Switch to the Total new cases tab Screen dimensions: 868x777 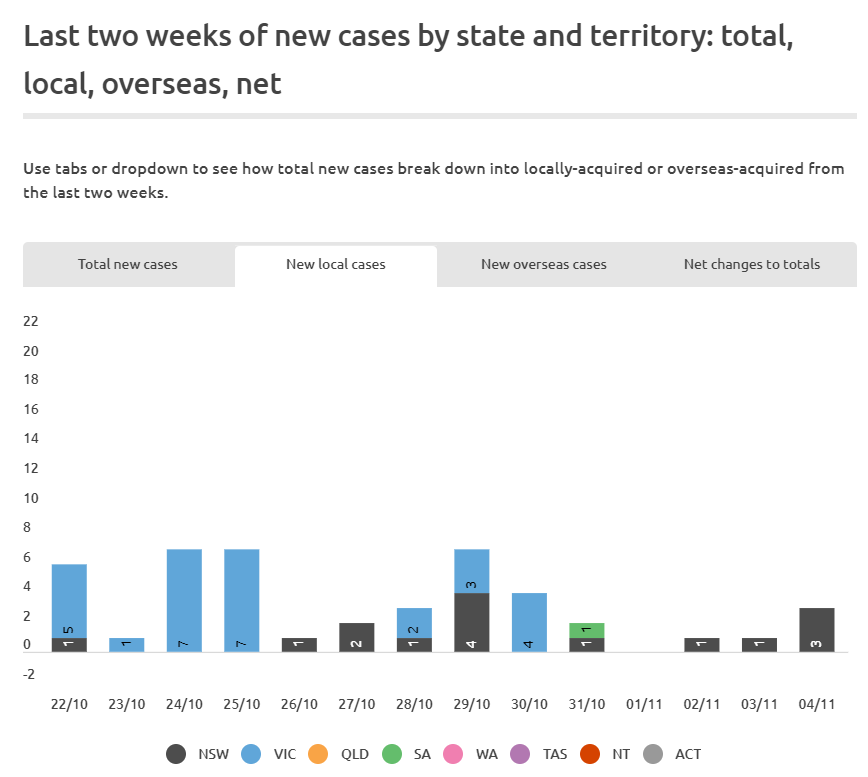click(128, 265)
